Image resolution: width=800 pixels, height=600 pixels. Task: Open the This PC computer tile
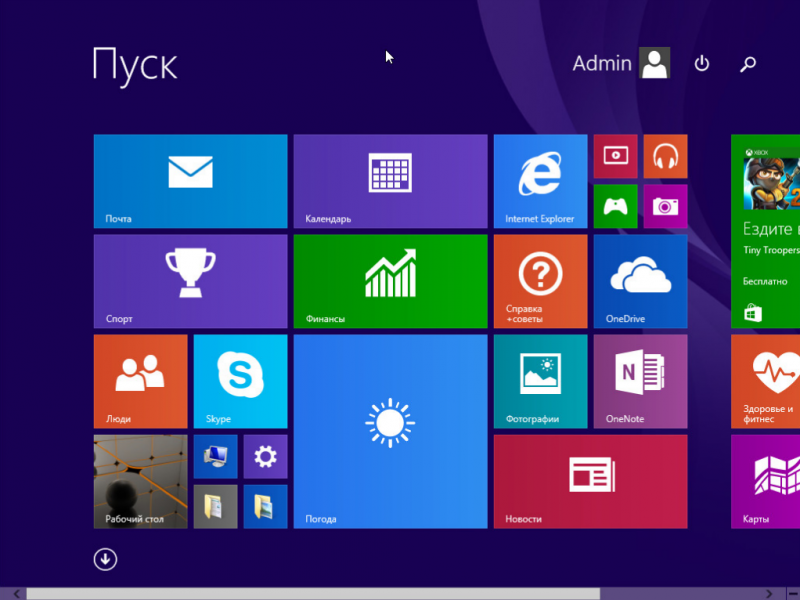tap(215, 456)
